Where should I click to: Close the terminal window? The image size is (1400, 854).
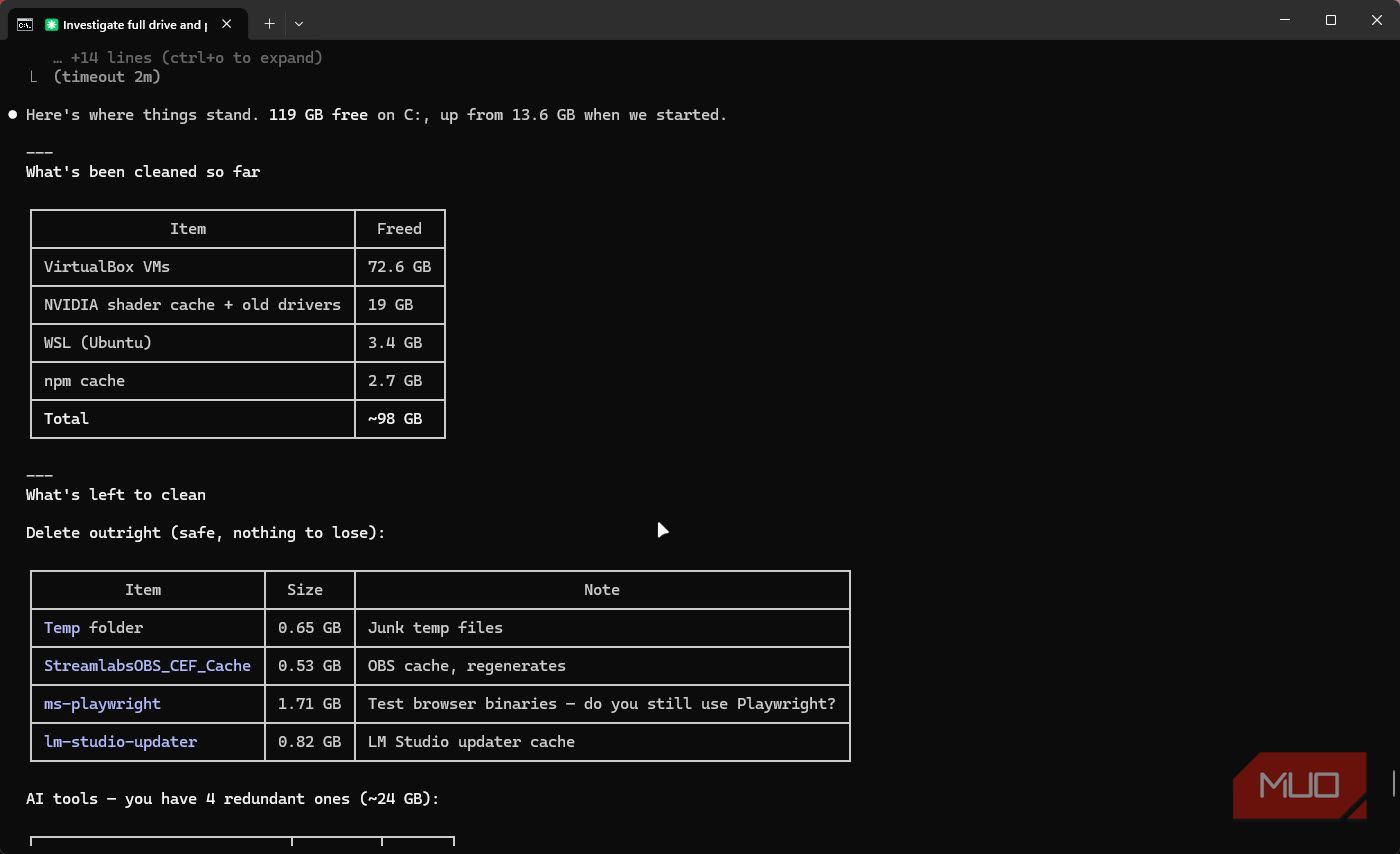point(1377,20)
